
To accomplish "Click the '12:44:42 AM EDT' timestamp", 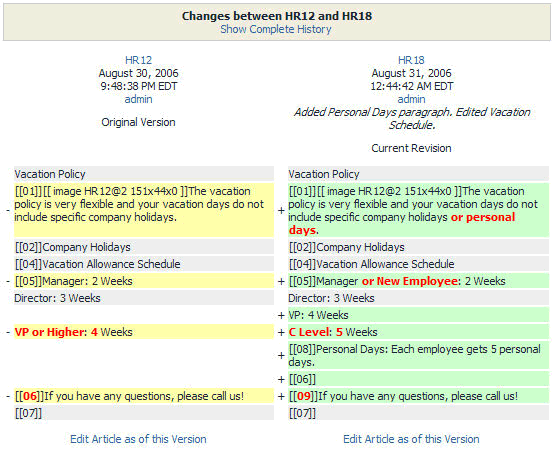I will [x=411, y=86].
